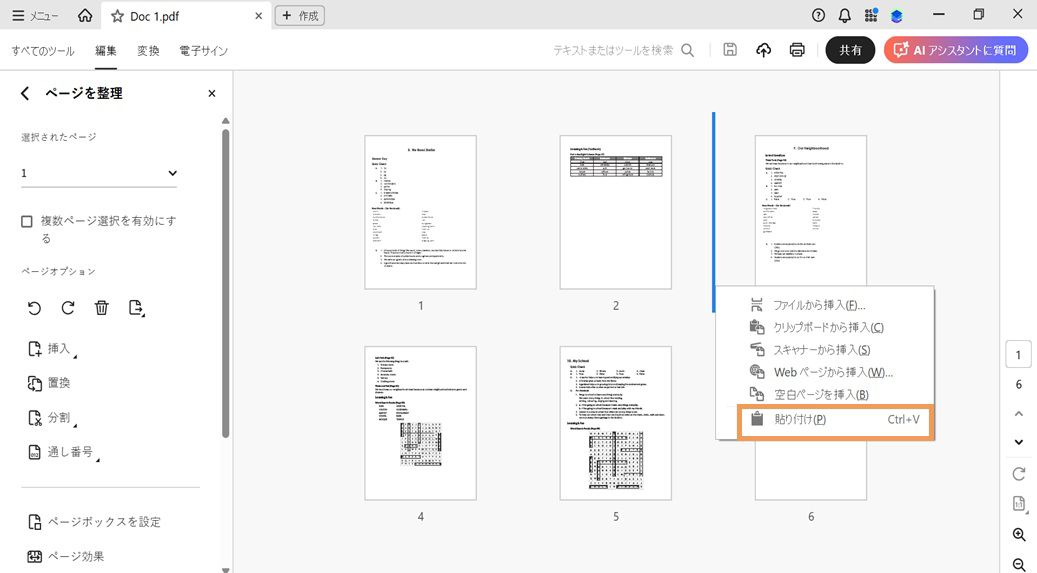Viewport: 1037px width, 573px height.
Task: Open the apps grid icon
Action: coord(871,15)
